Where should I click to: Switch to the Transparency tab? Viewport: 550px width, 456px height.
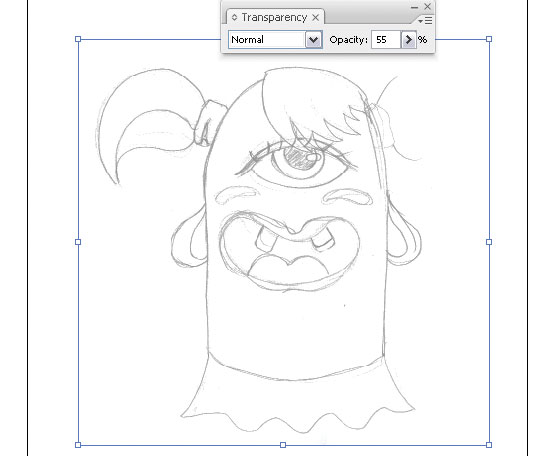tap(274, 17)
